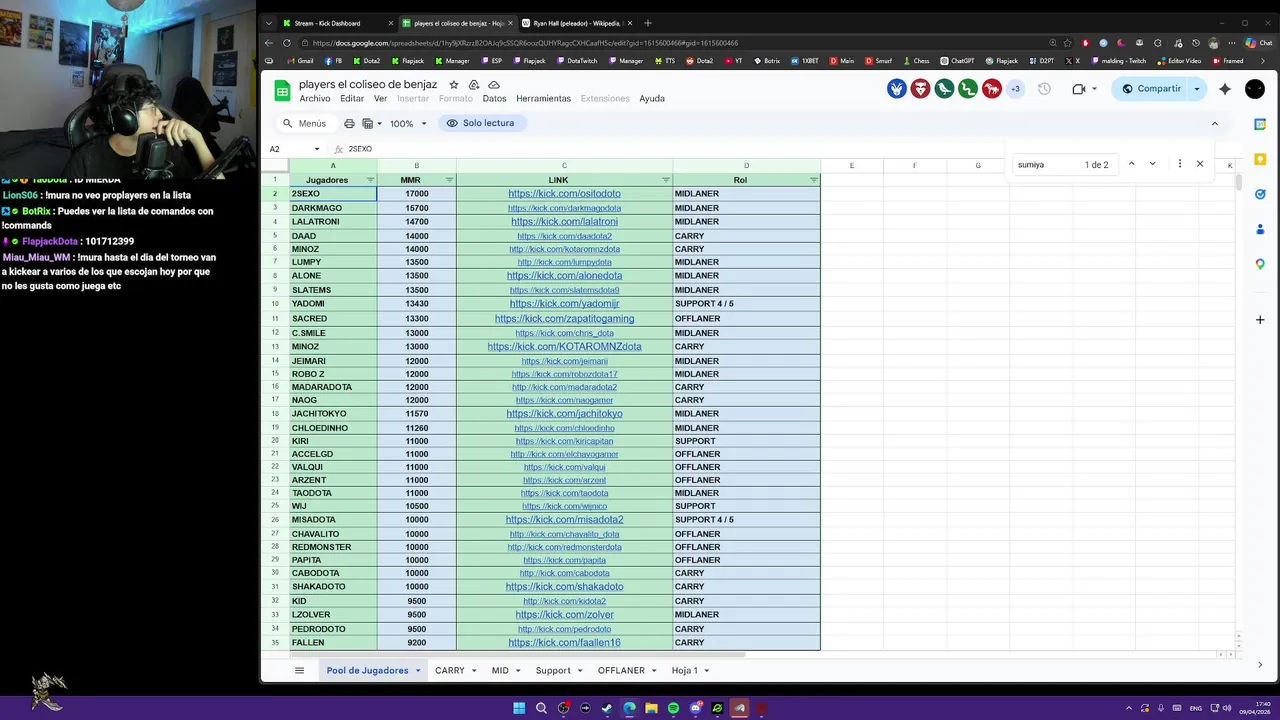Click the find box text sumiya
The image size is (1280, 720).
[x=1031, y=165]
